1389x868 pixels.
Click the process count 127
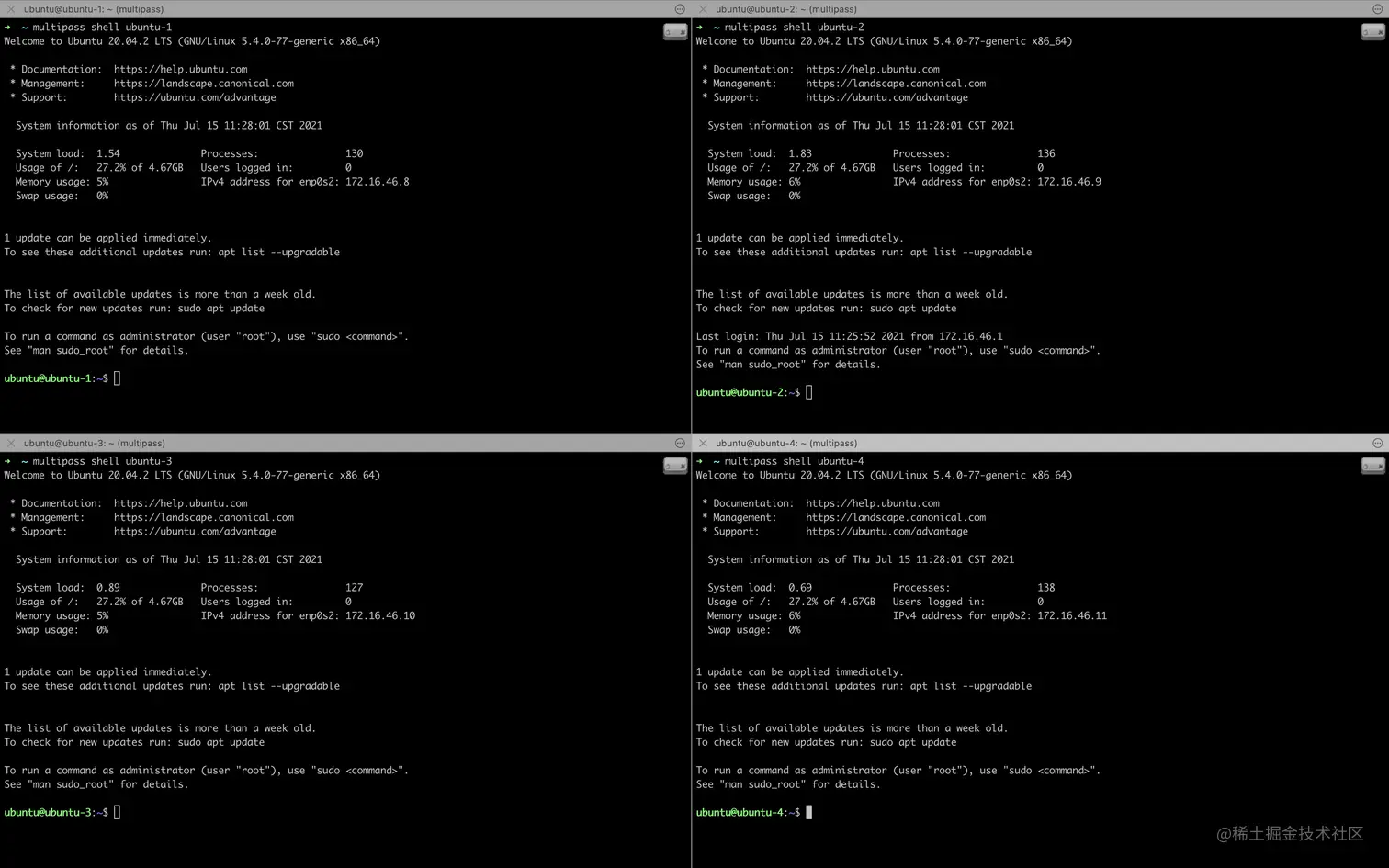tap(355, 588)
